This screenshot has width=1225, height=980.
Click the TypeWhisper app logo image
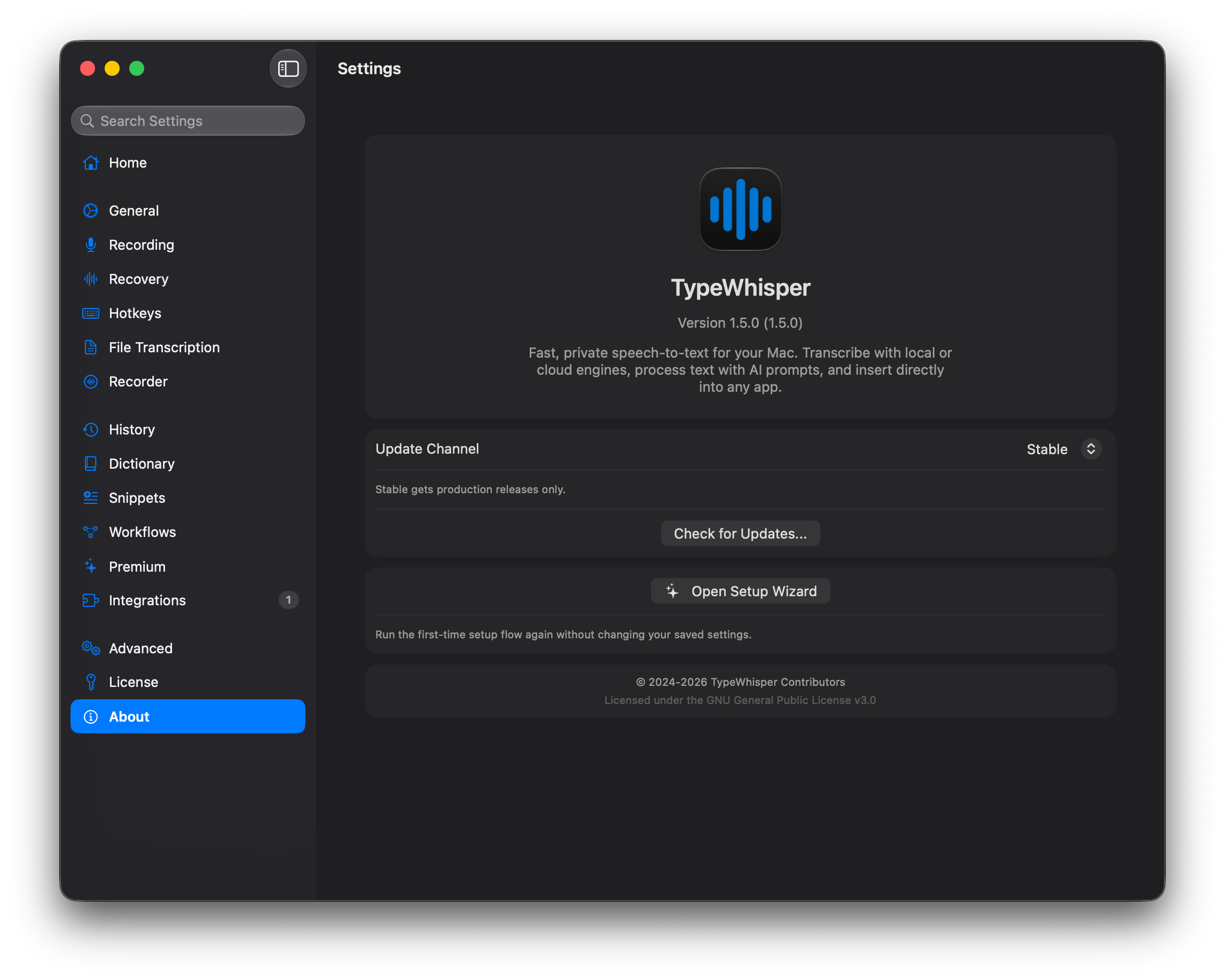click(x=740, y=209)
